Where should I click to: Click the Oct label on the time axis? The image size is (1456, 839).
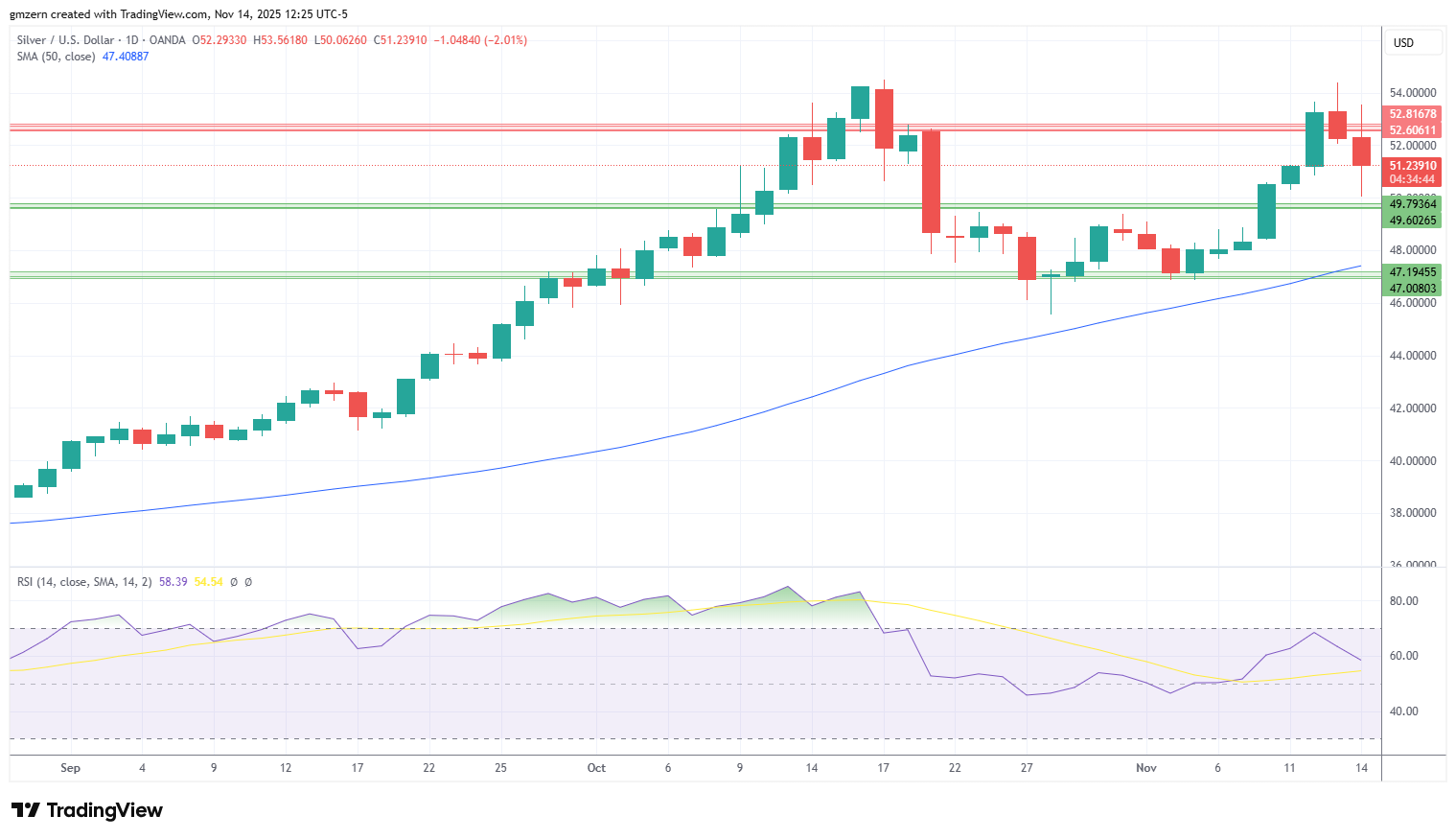[596, 768]
